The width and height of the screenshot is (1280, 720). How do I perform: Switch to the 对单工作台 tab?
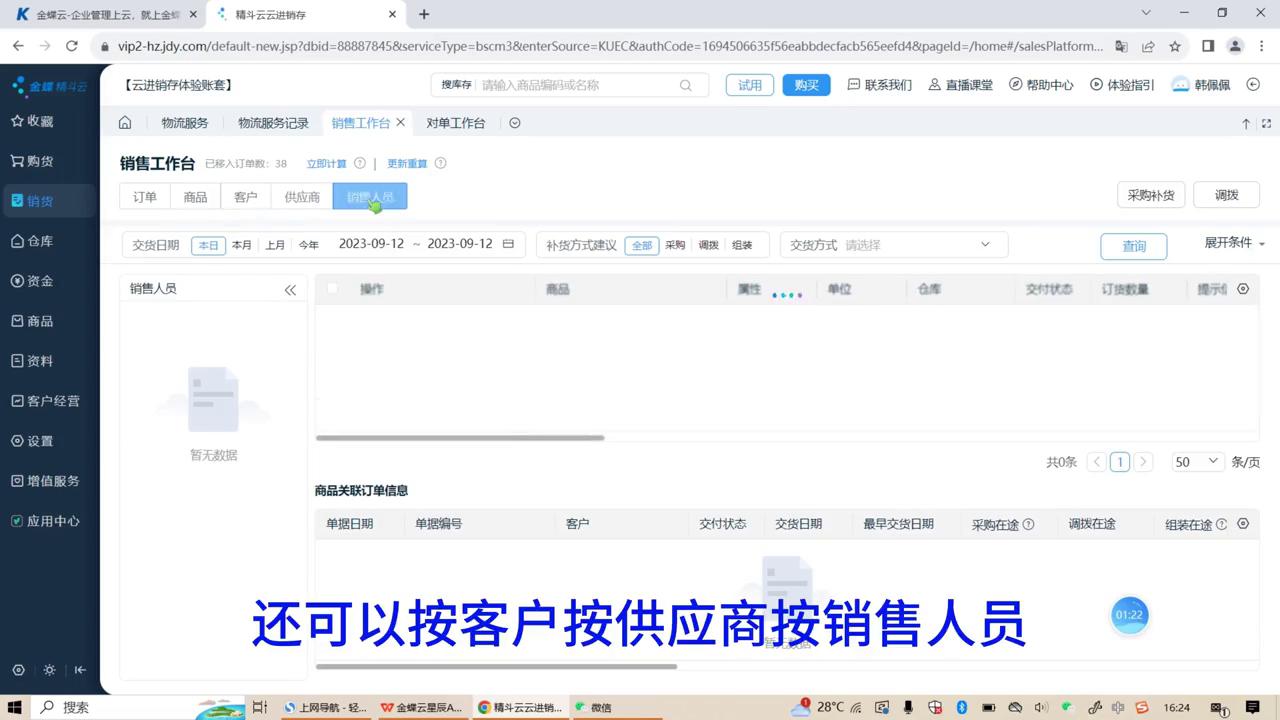(x=456, y=122)
